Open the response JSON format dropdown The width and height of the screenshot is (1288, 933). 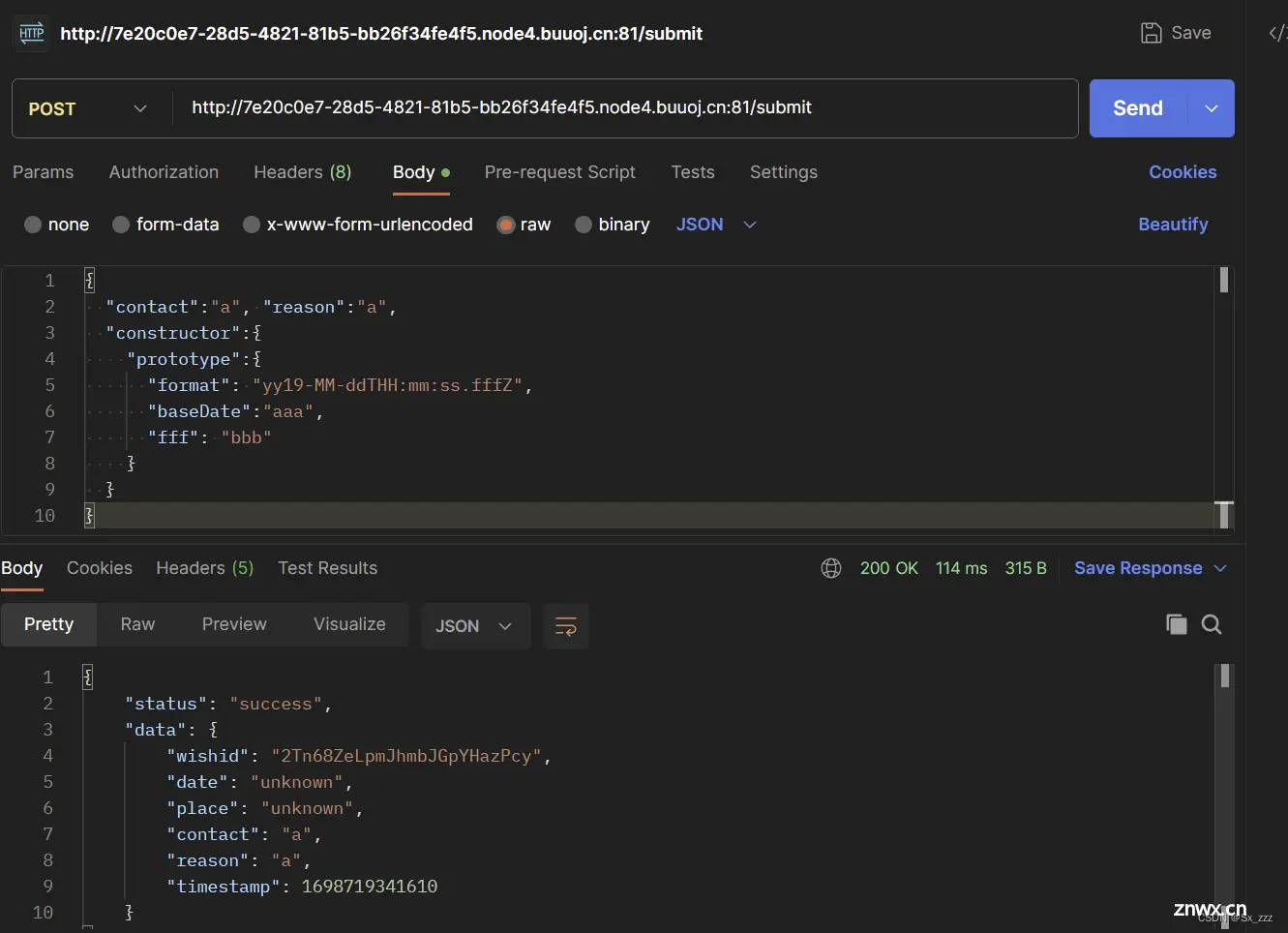tap(474, 626)
